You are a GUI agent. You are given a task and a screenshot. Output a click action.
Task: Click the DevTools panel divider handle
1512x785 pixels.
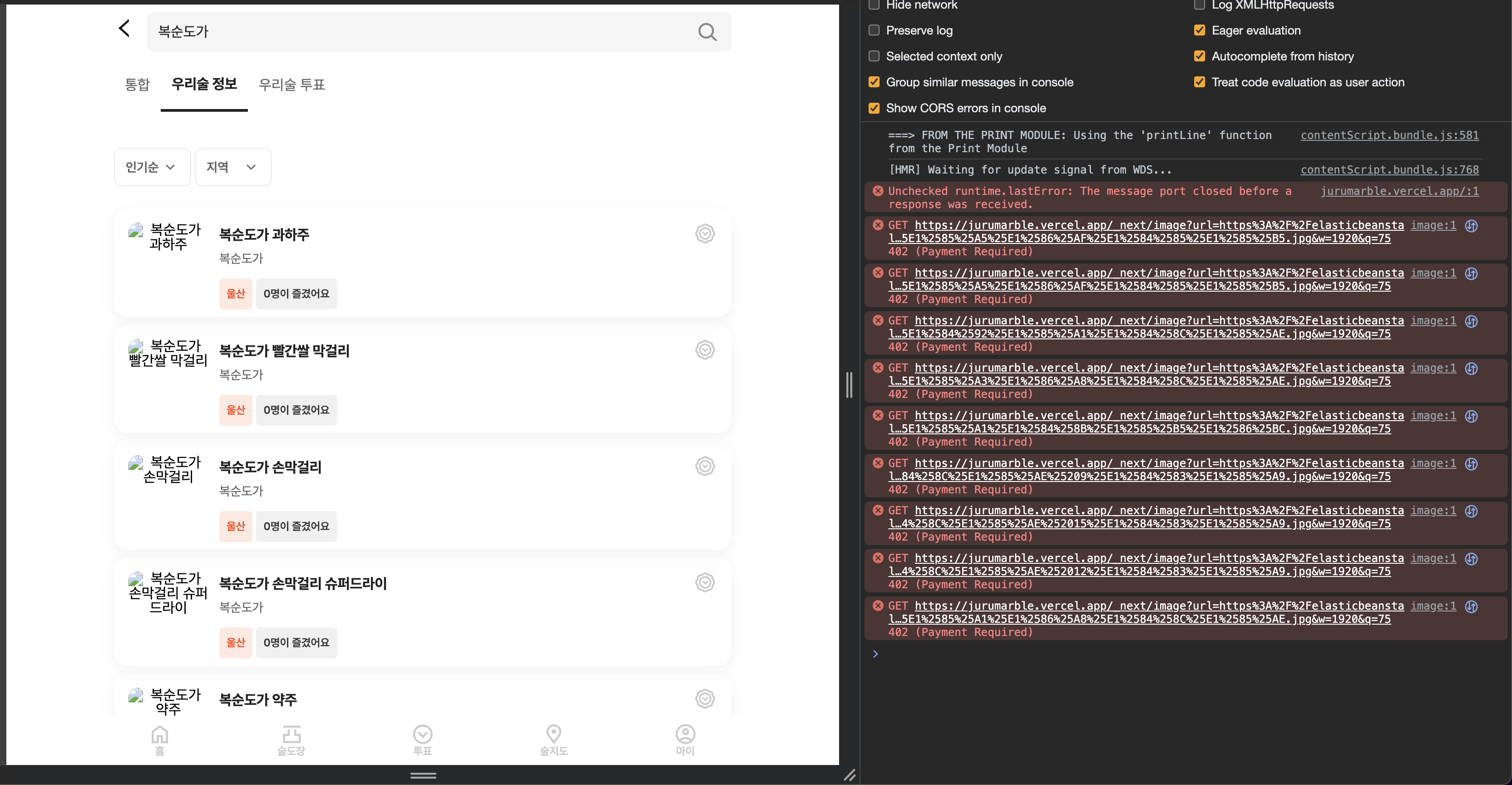tap(849, 385)
